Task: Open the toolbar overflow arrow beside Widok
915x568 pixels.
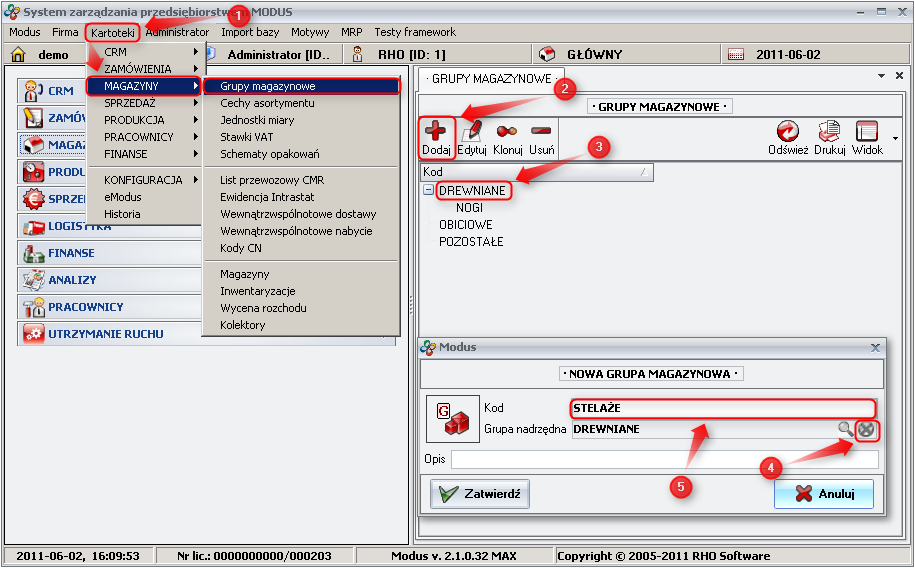Action: coord(895,138)
